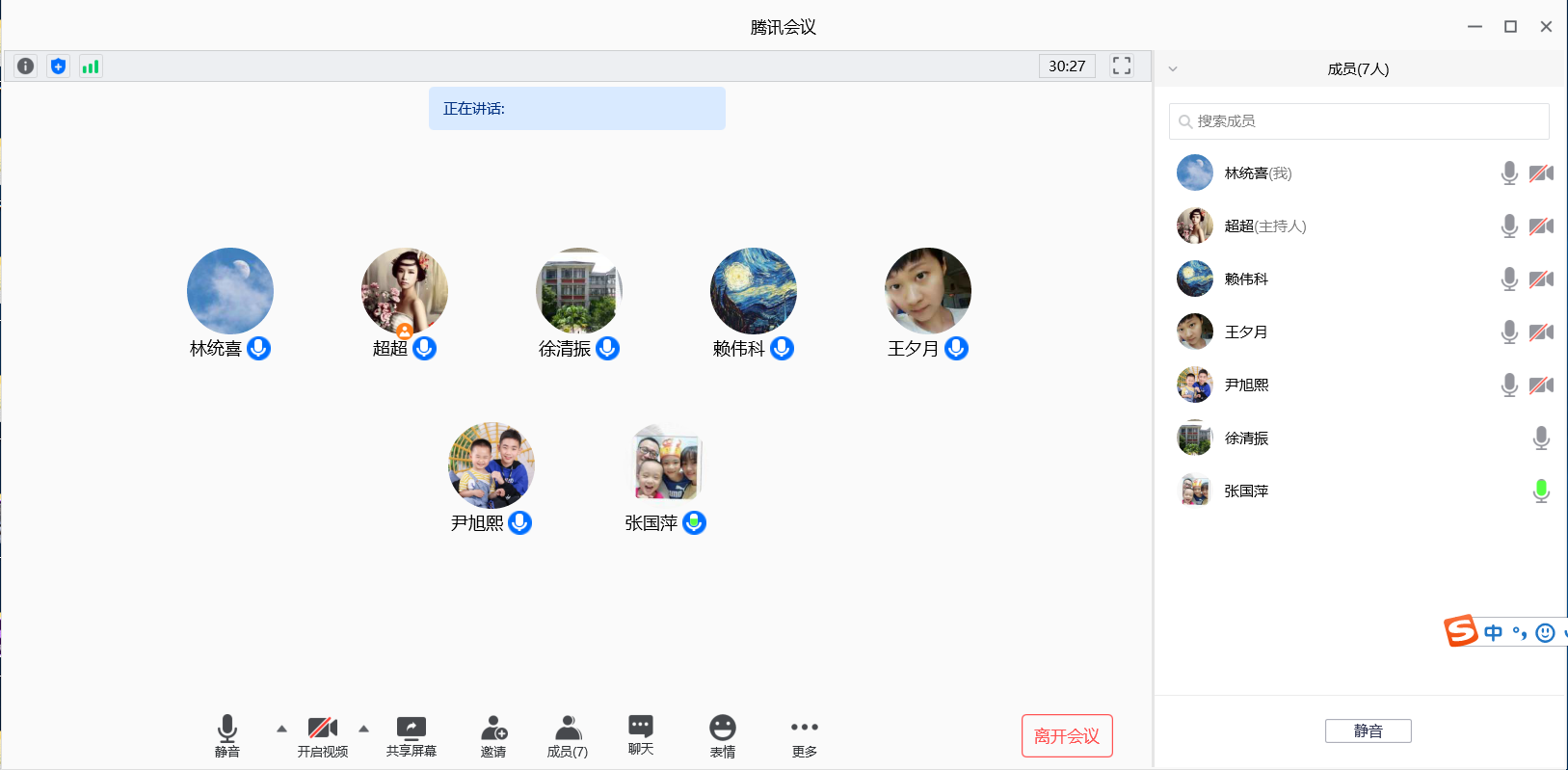
Task: Click the Search Members (搜索成员) field
Action: [x=1359, y=121]
